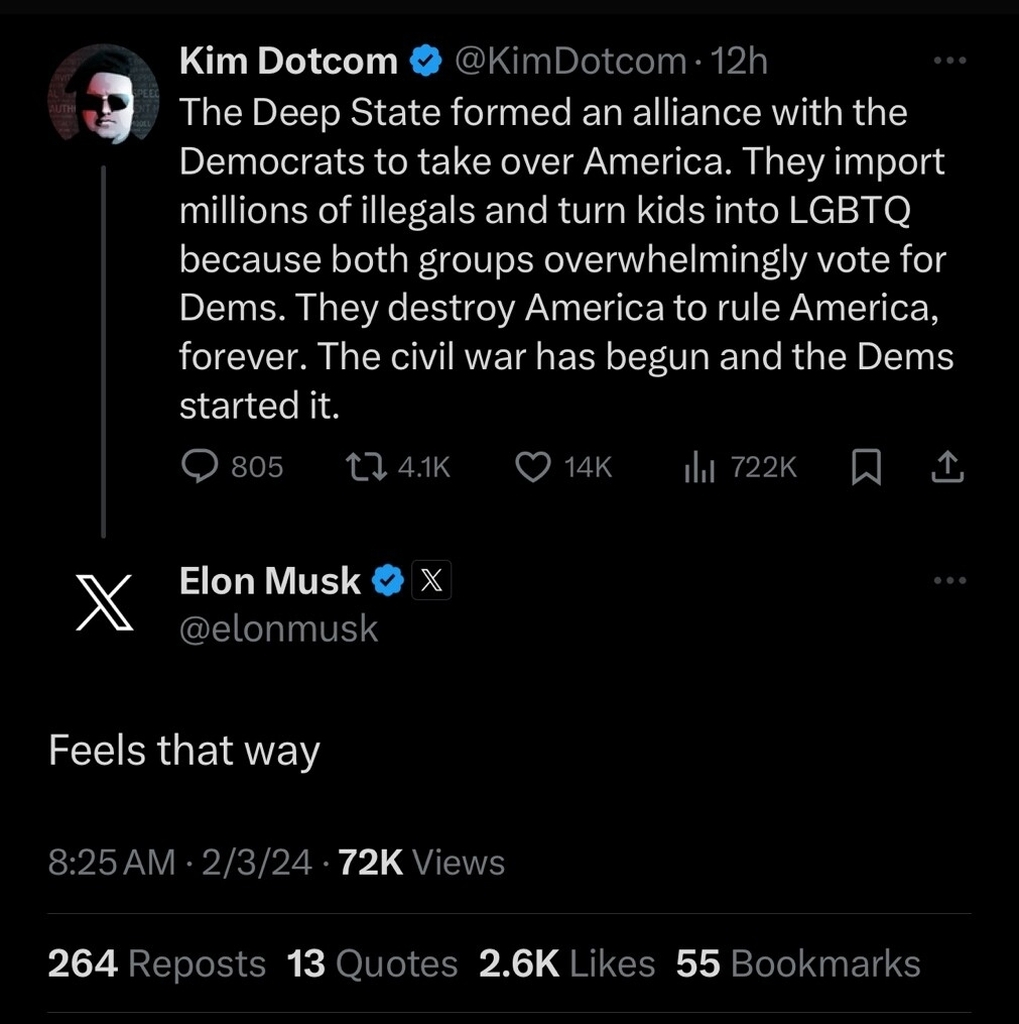
Task: Click Kim Dotcom's blue verified checkmark
Action: (426, 62)
